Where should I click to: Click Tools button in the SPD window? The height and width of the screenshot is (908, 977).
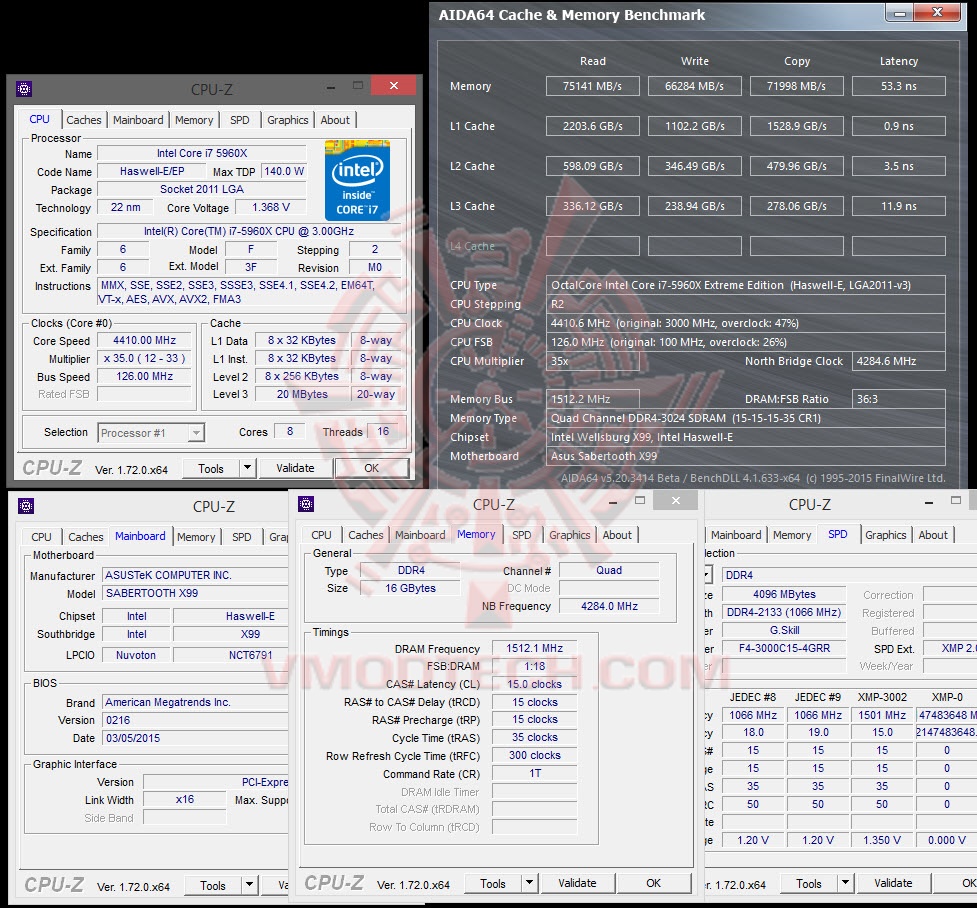tap(809, 884)
